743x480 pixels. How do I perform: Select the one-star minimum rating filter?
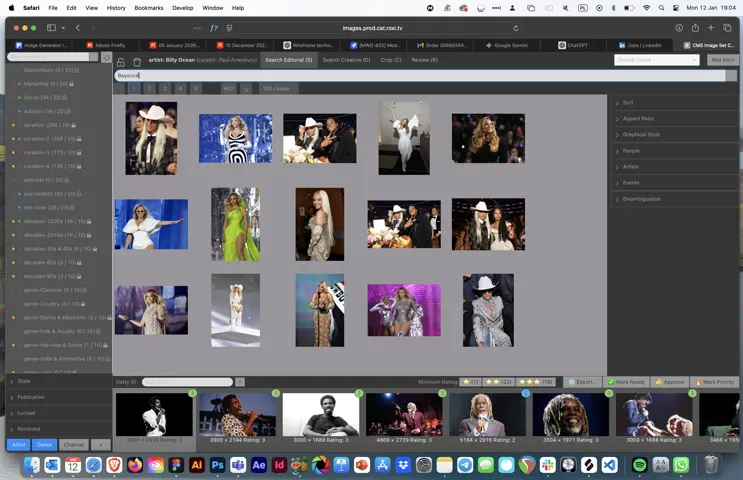point(469,382)
